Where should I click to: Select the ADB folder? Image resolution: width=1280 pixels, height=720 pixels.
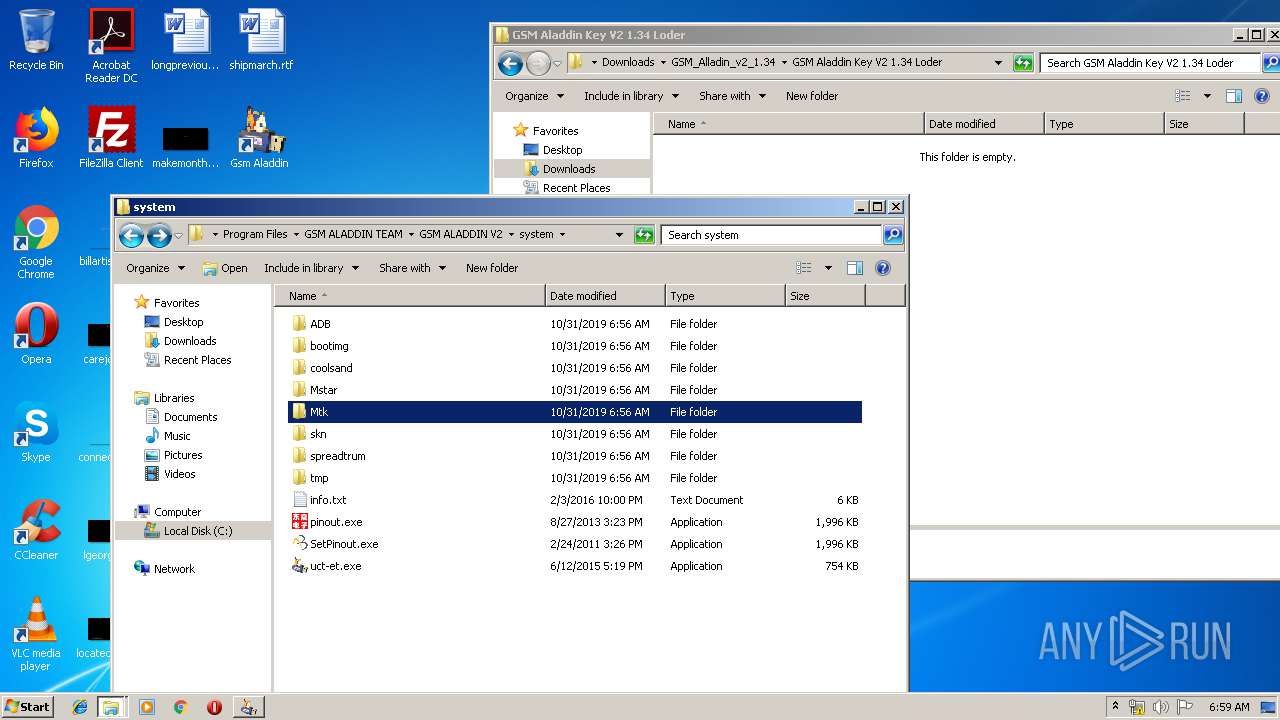(x=575, y=324)
